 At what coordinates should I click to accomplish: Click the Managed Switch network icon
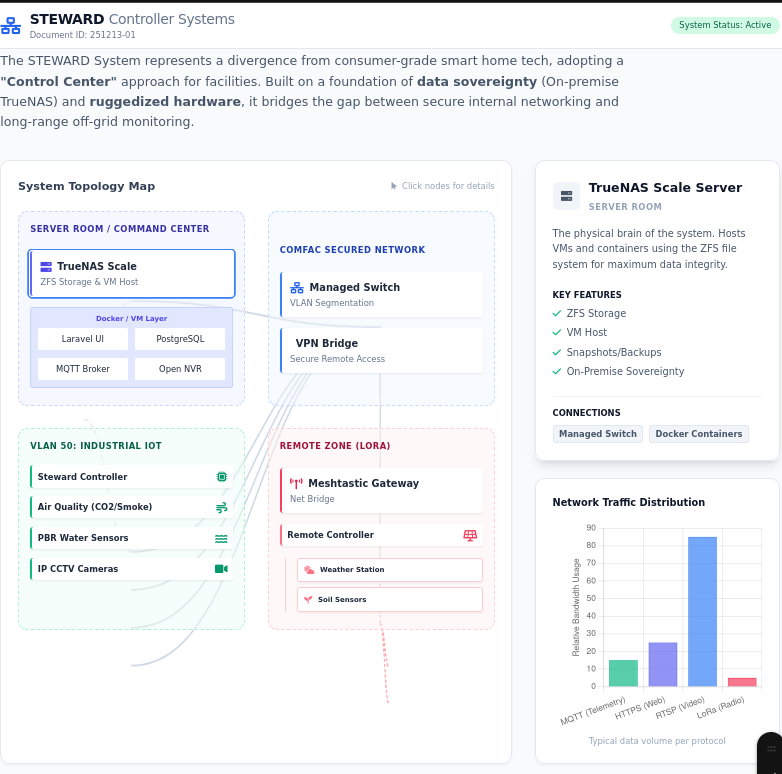(x=297, y=288)
